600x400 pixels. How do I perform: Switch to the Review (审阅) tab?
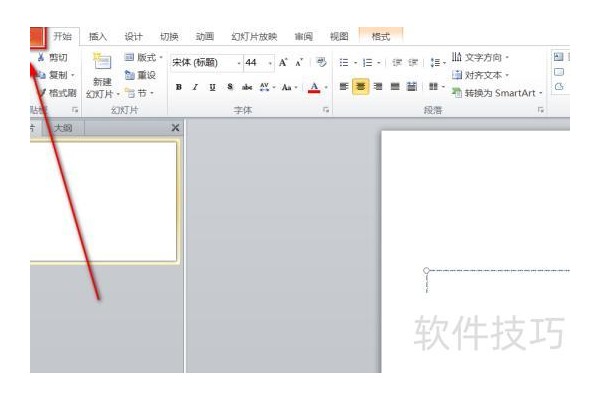pos(303,36)
